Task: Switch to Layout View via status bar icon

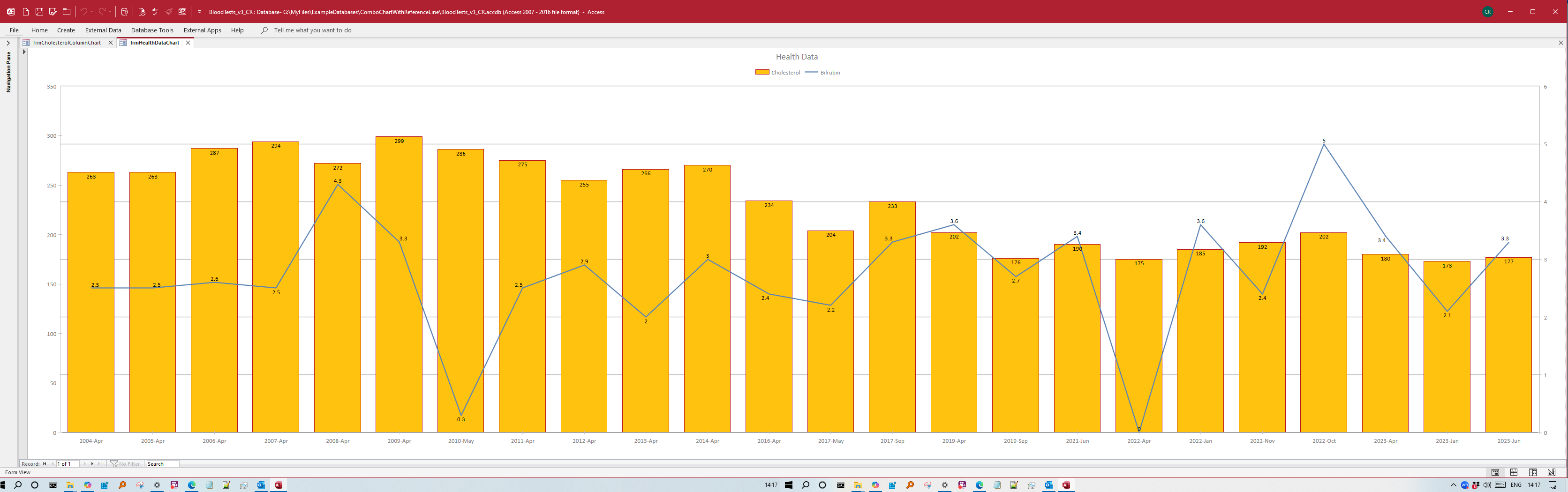Action: [x=1533, y=472]
